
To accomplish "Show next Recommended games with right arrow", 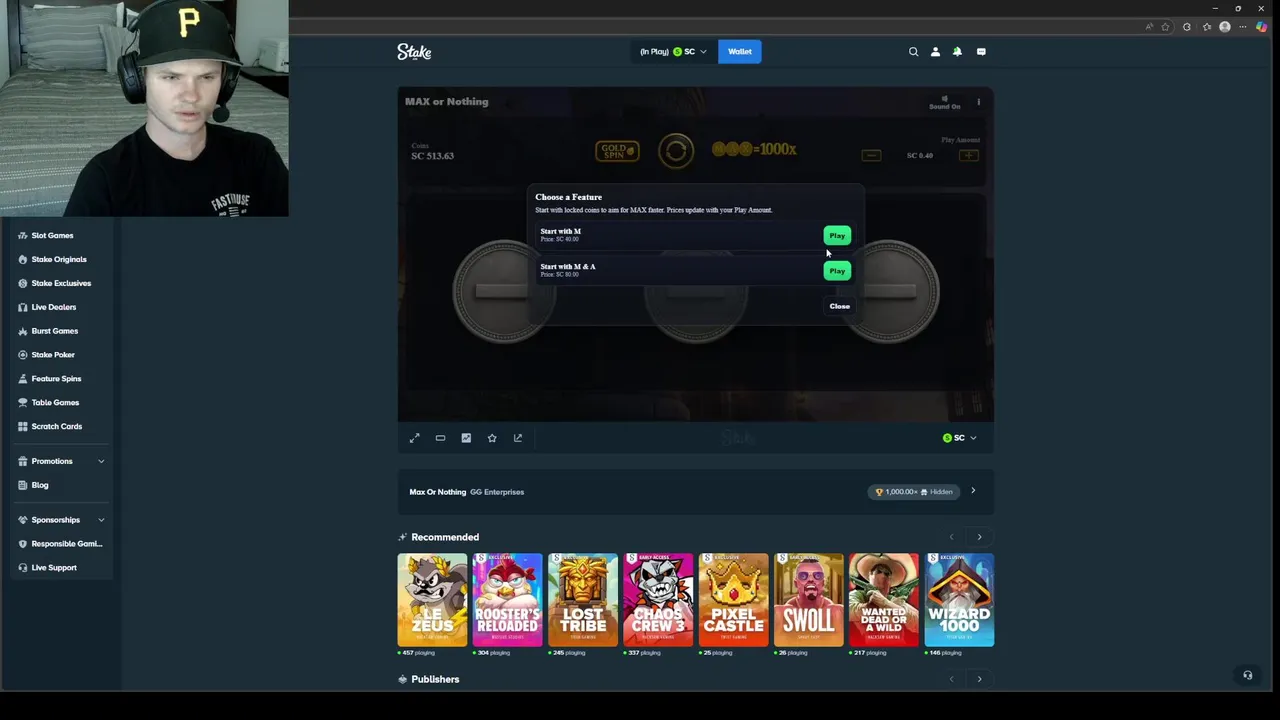I will [979, 537].
